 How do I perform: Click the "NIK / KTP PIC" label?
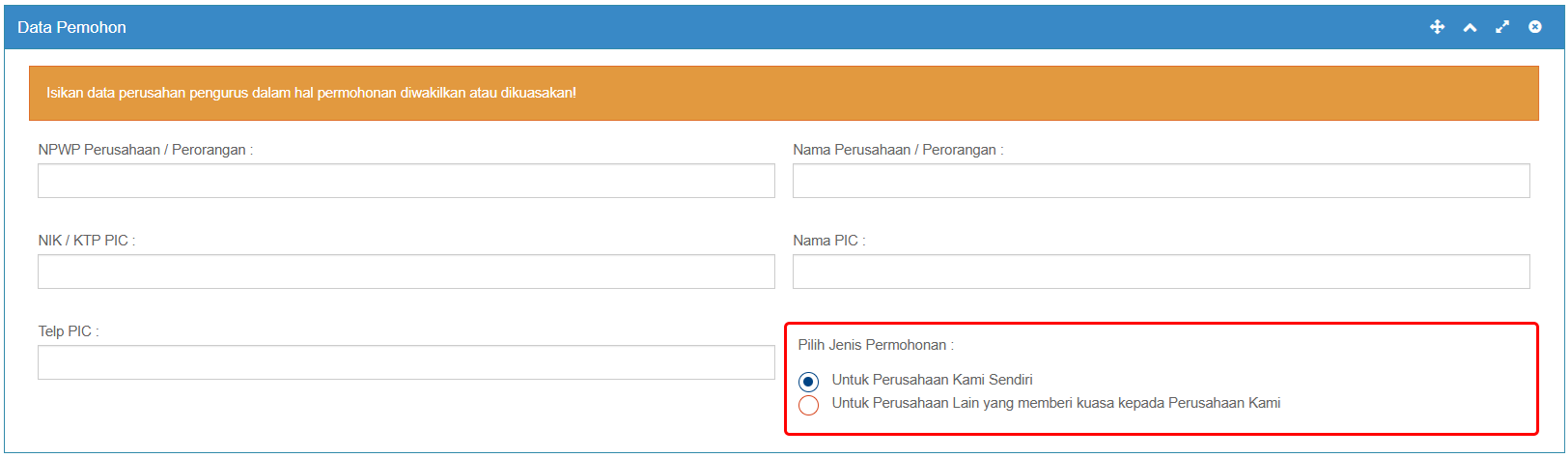(x=86, y=241)
